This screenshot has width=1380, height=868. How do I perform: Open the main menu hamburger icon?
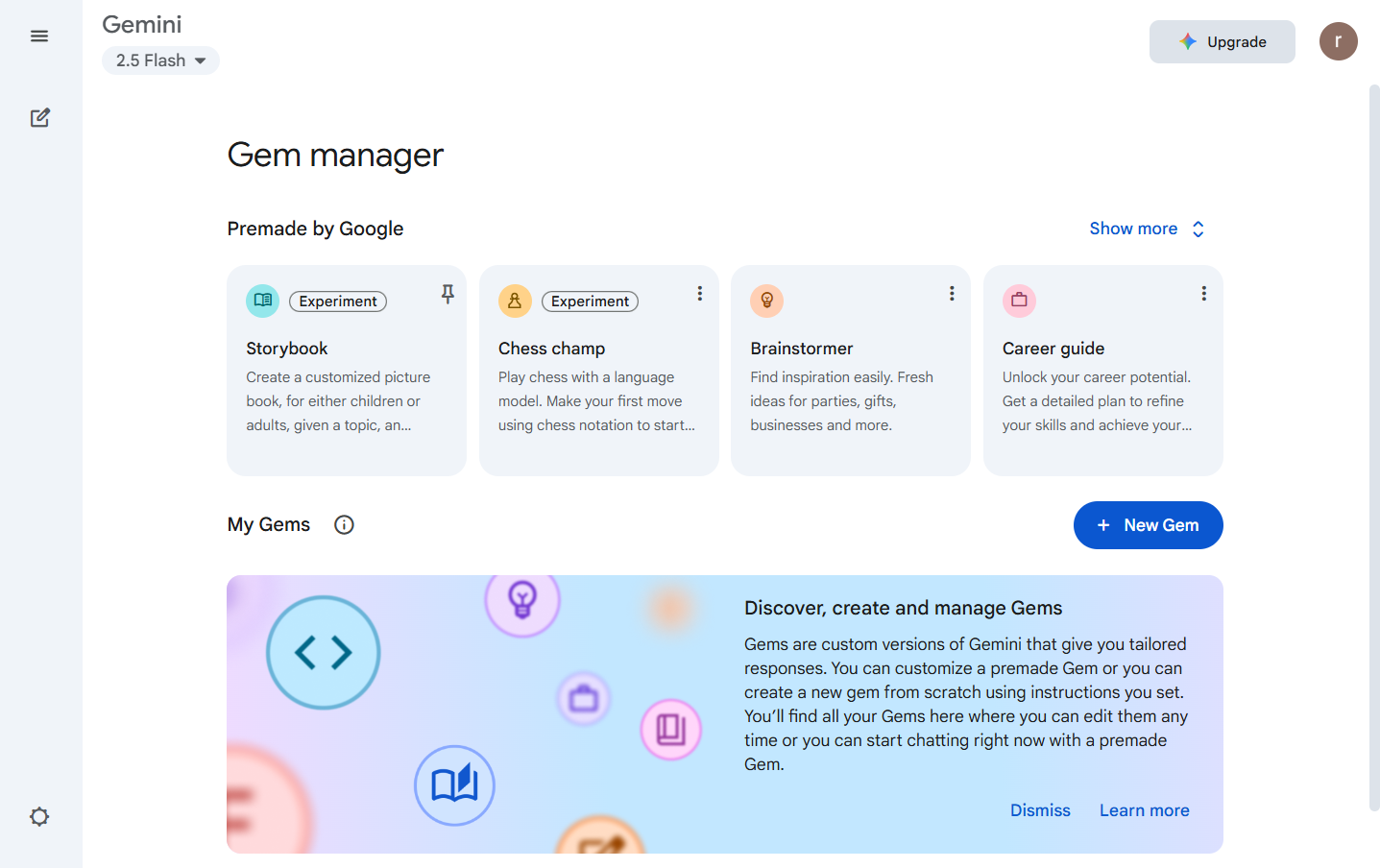[39, 36]
